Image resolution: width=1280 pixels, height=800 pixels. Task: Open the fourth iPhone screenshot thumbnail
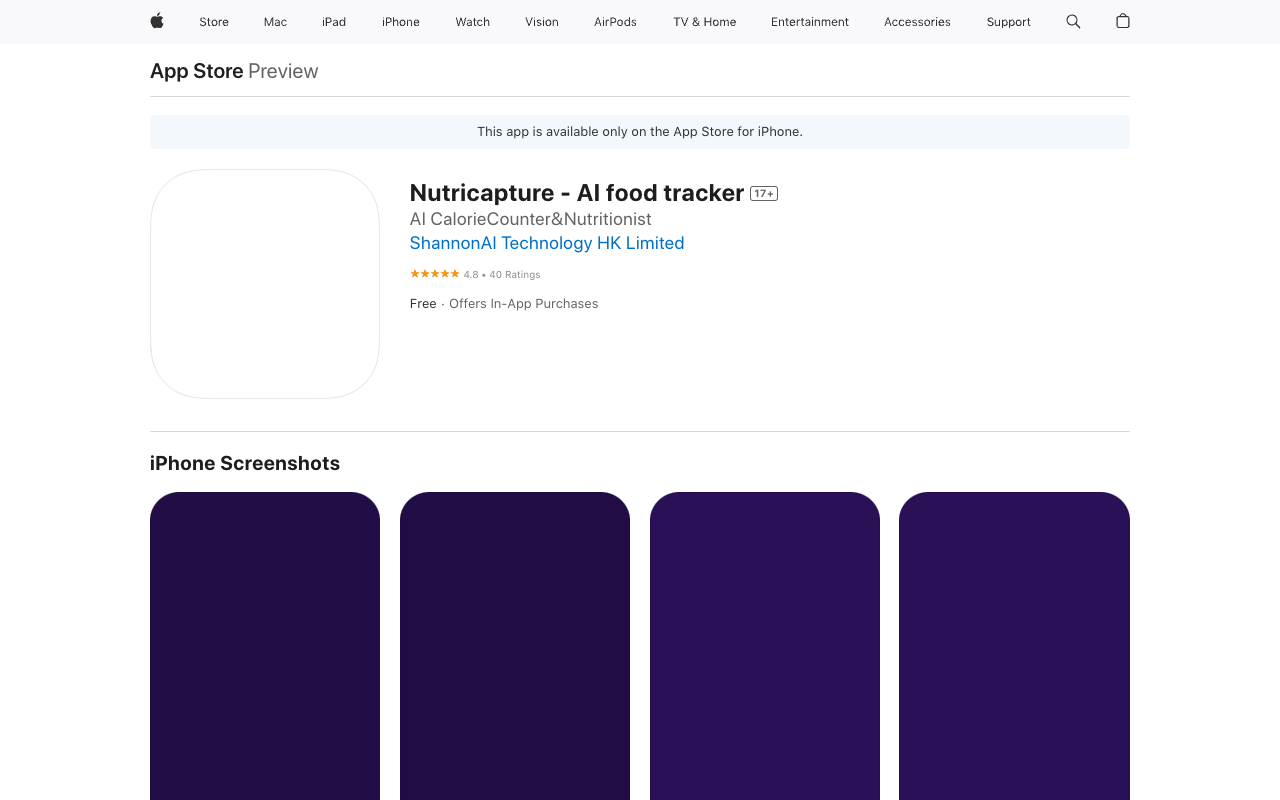point(1014,646)
